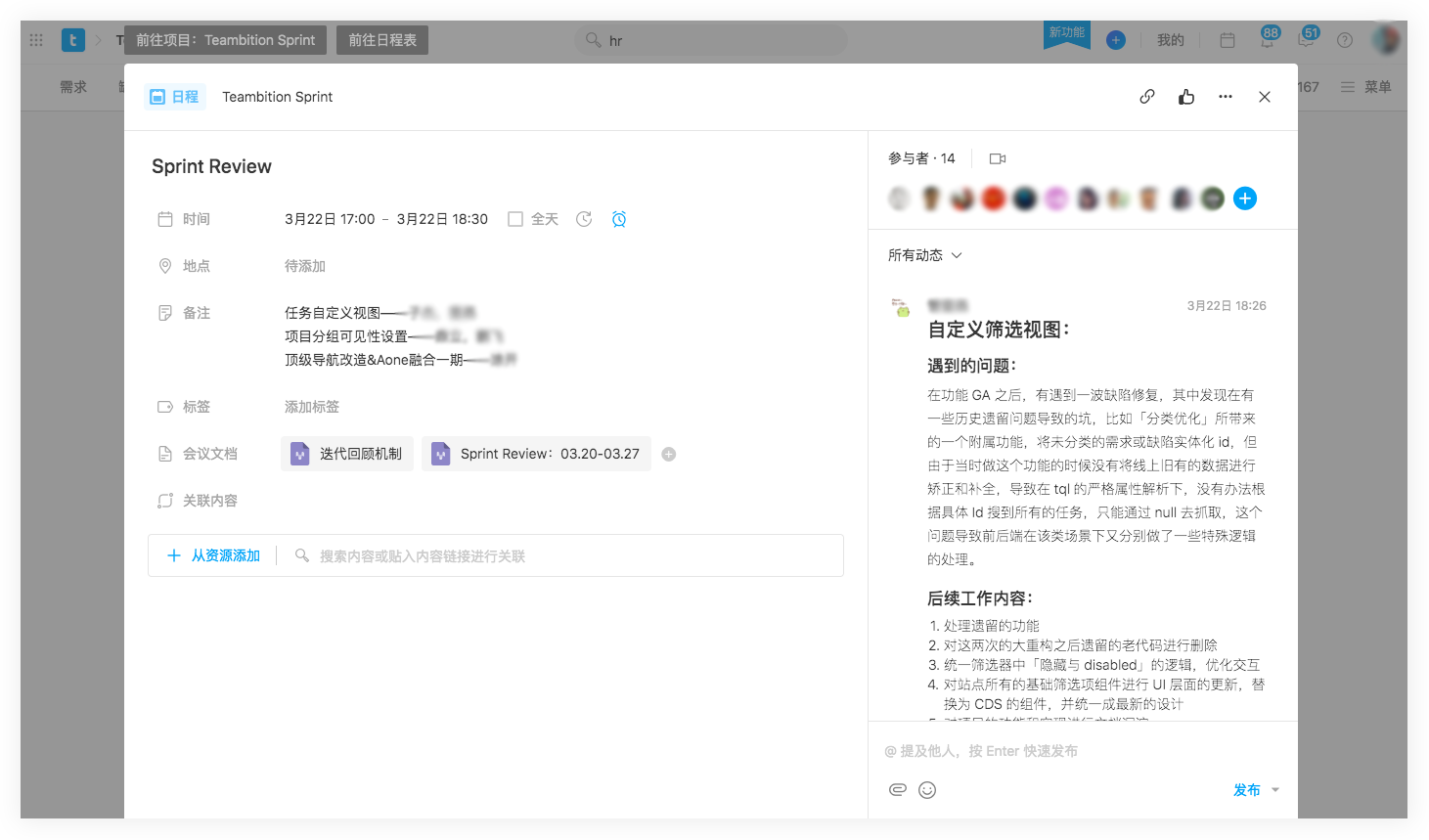Add a participant with the blue plus

tap(1245, 199)
